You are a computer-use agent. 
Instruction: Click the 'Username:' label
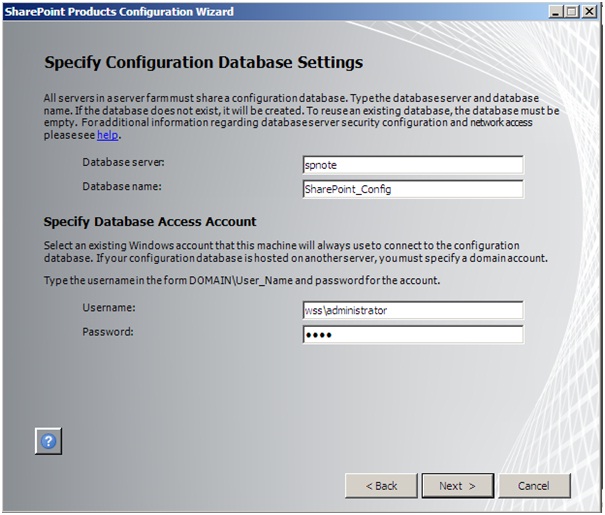(x=109, y=308)
